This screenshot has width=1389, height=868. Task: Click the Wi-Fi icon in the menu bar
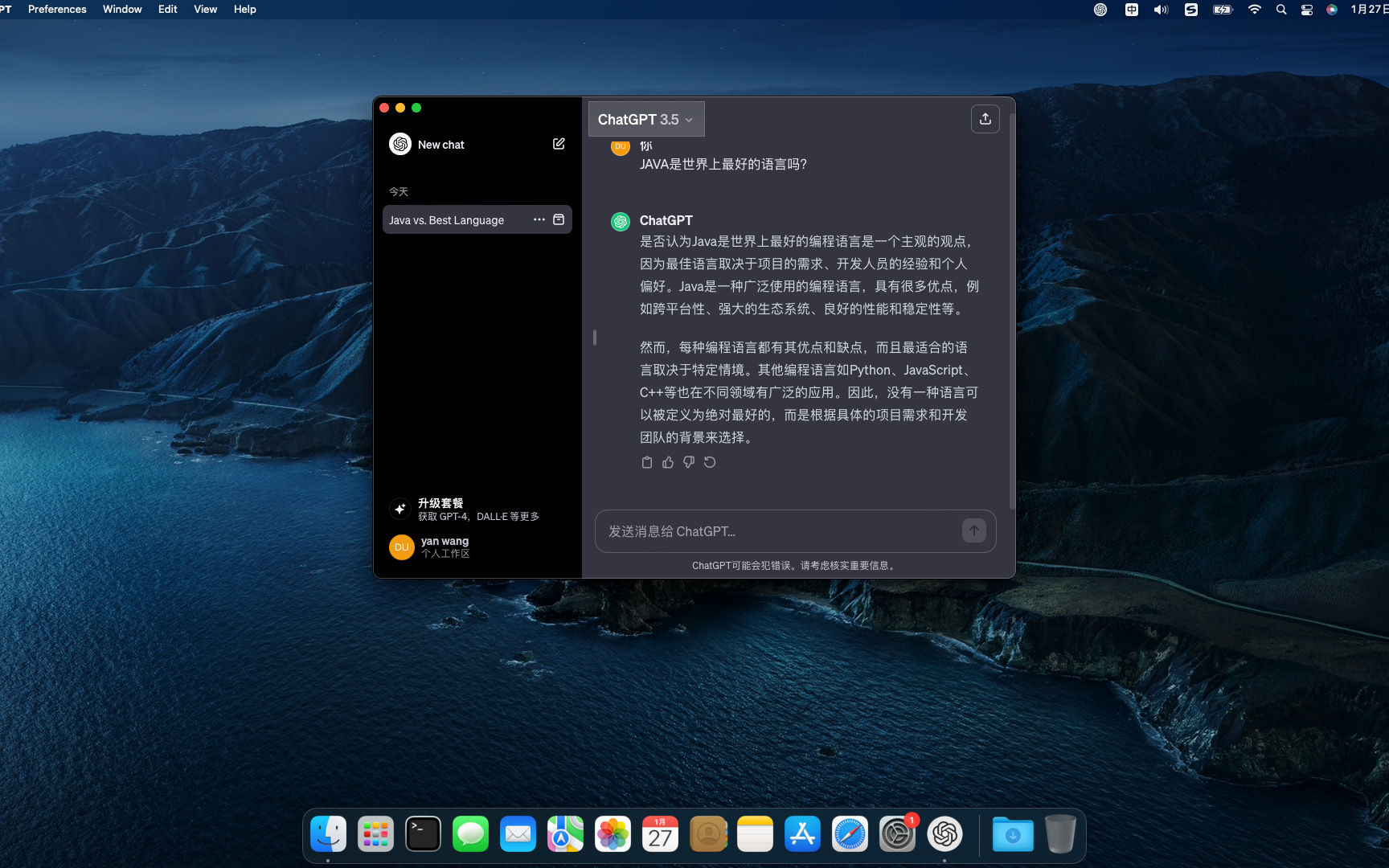[1254, 10]
